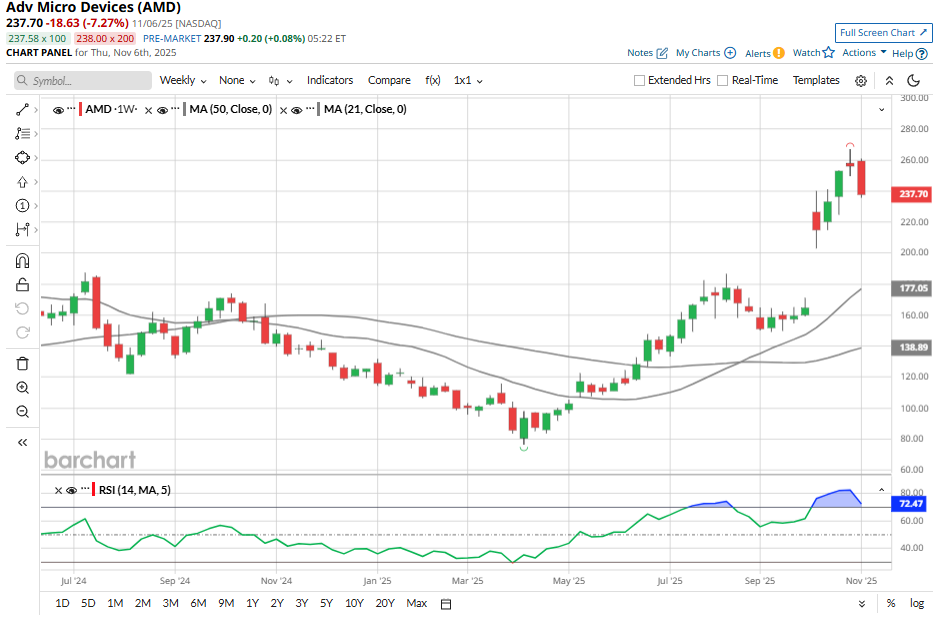Zoom in with the magnifier plus icon

[22, 388]
